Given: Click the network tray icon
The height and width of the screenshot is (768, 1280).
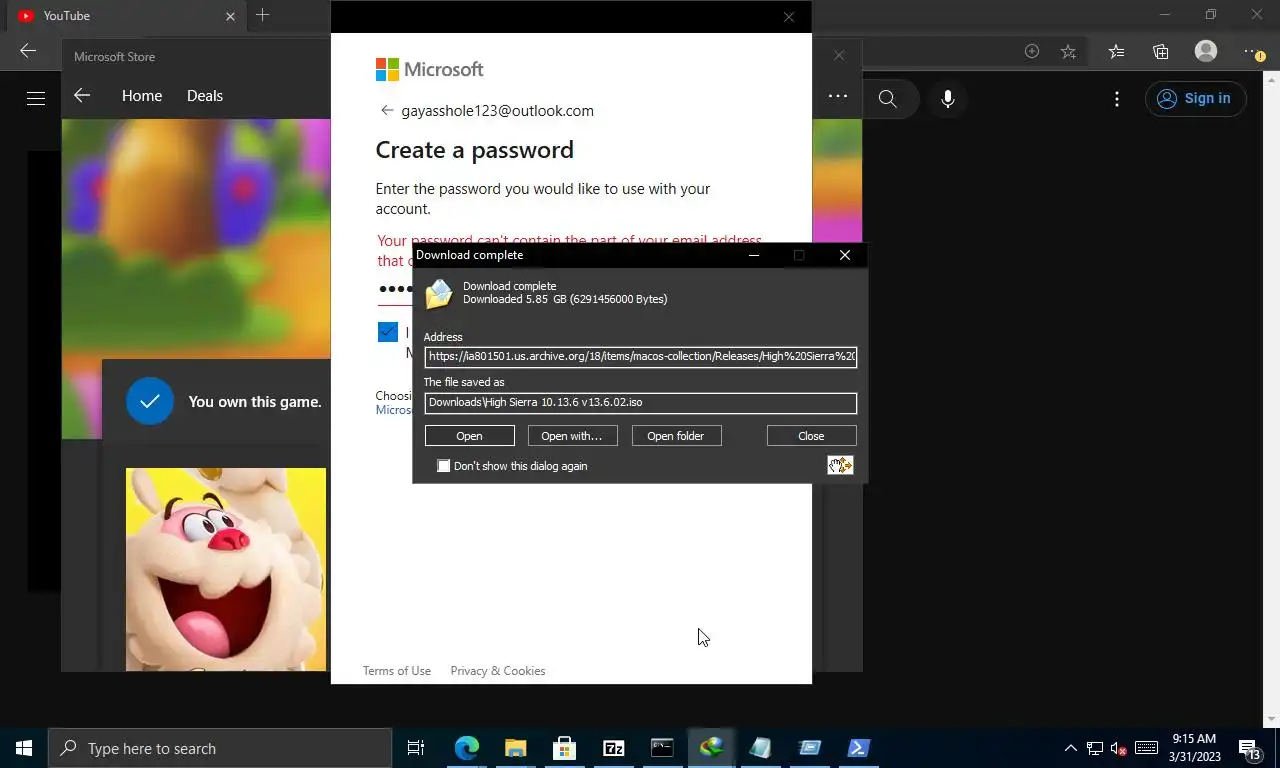Looking at the screenshot, I should click(1095, 748).
